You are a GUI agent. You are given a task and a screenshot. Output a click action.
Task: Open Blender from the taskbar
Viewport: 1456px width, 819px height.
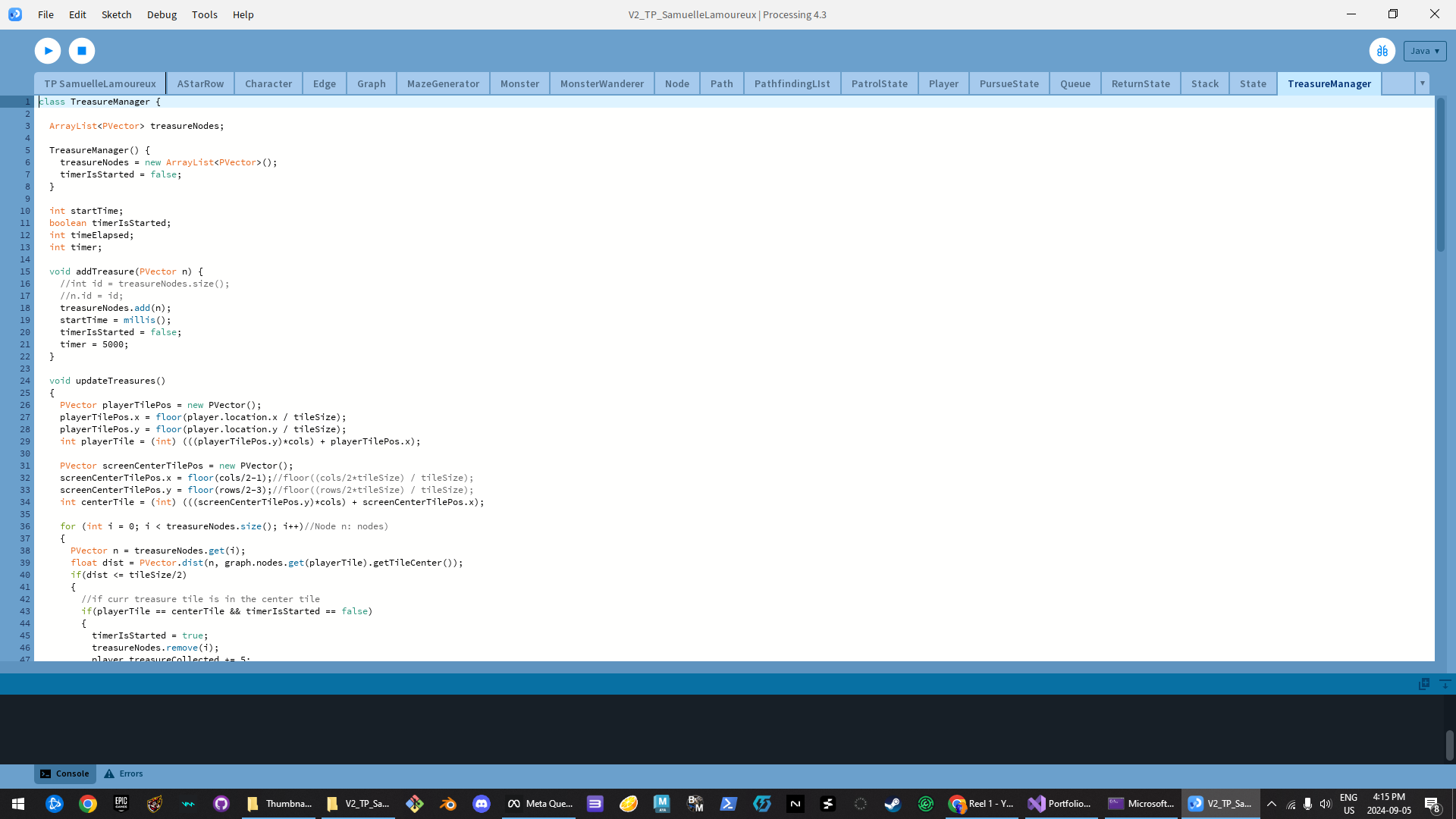coord(448,804)
